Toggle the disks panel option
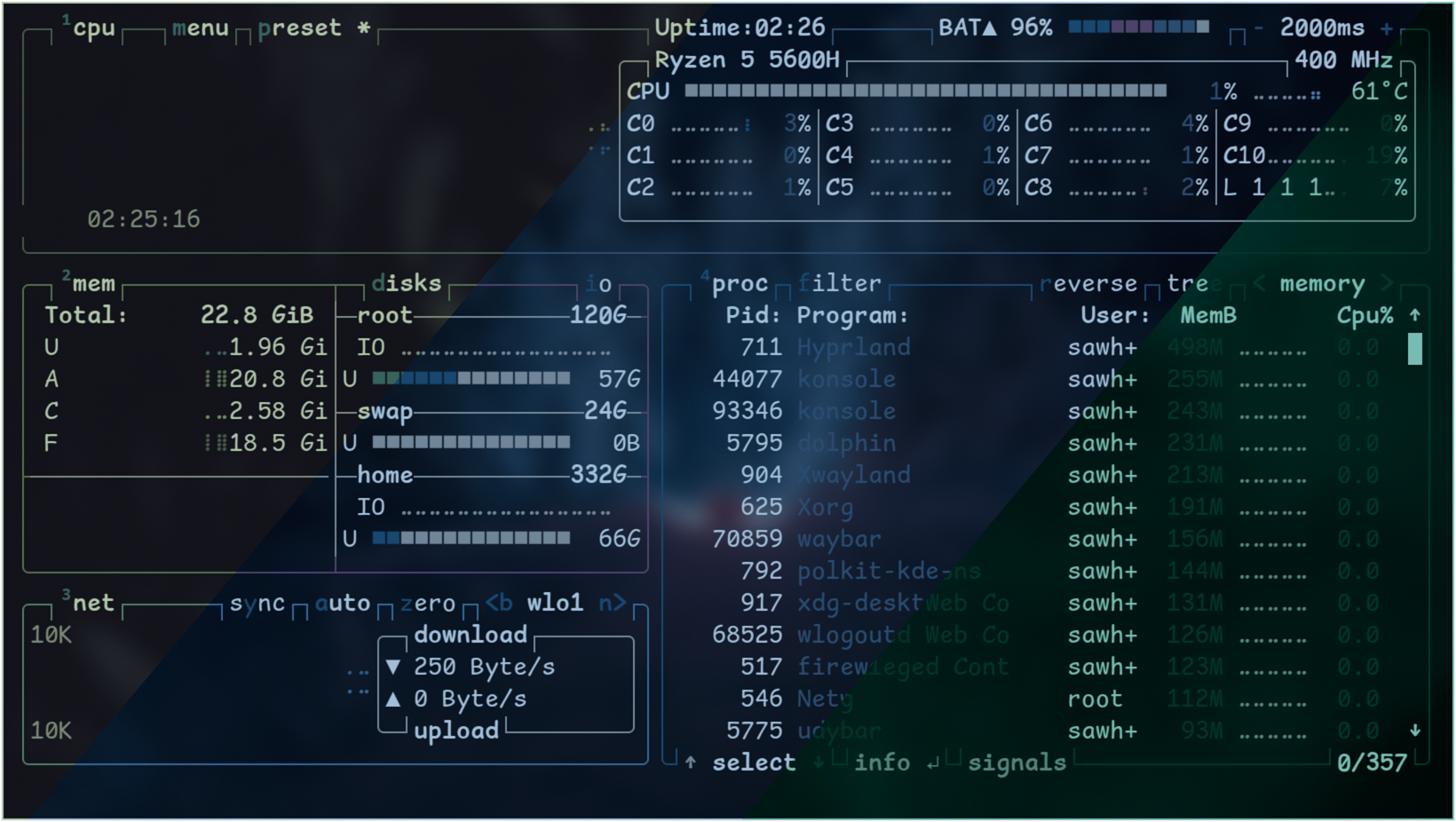The height and width of the screenshot is (822, 1456). (406, 283)
